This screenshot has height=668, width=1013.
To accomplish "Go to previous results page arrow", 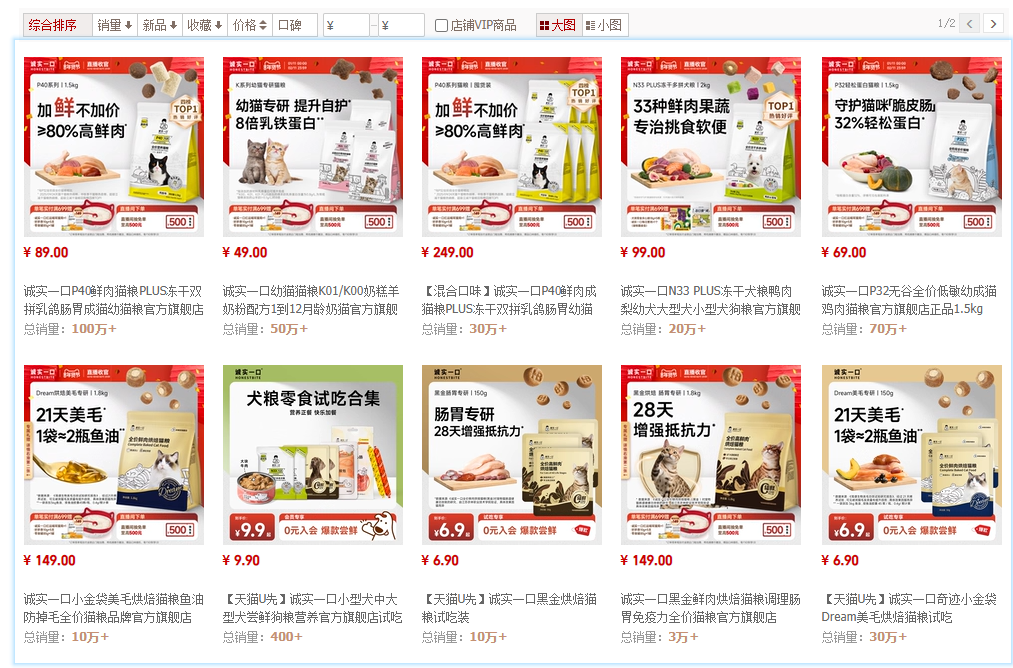I will pyautogui.click(x=969, y=24).
